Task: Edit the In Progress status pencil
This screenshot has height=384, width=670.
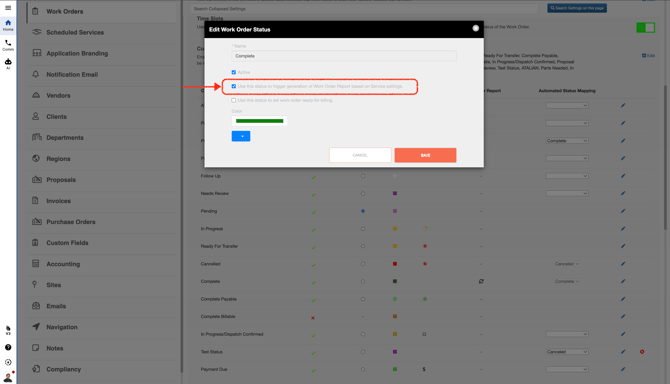Action: click(x=623, y=229)
